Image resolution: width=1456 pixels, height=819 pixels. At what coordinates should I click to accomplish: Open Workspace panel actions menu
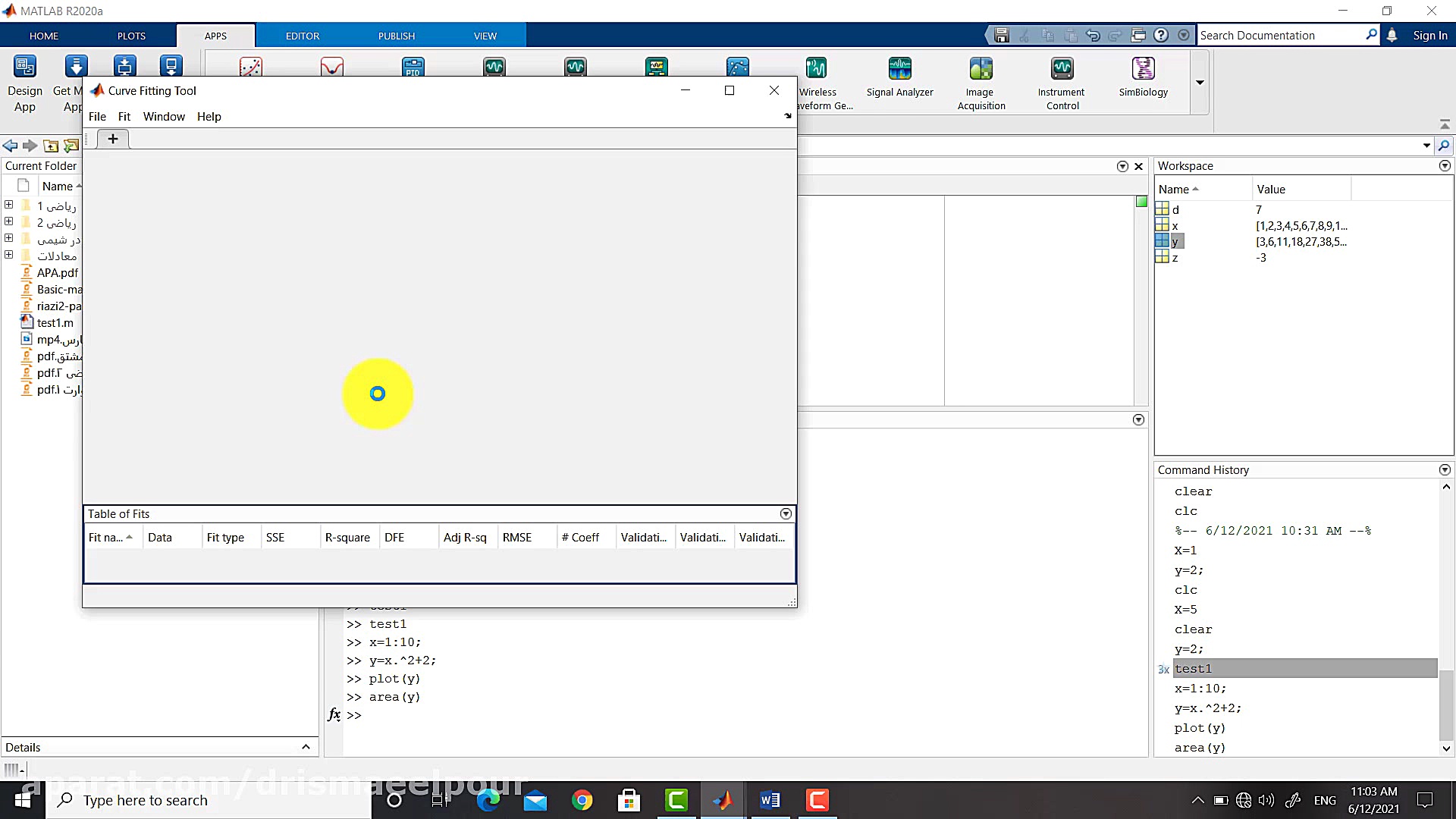coord(1445,166)
